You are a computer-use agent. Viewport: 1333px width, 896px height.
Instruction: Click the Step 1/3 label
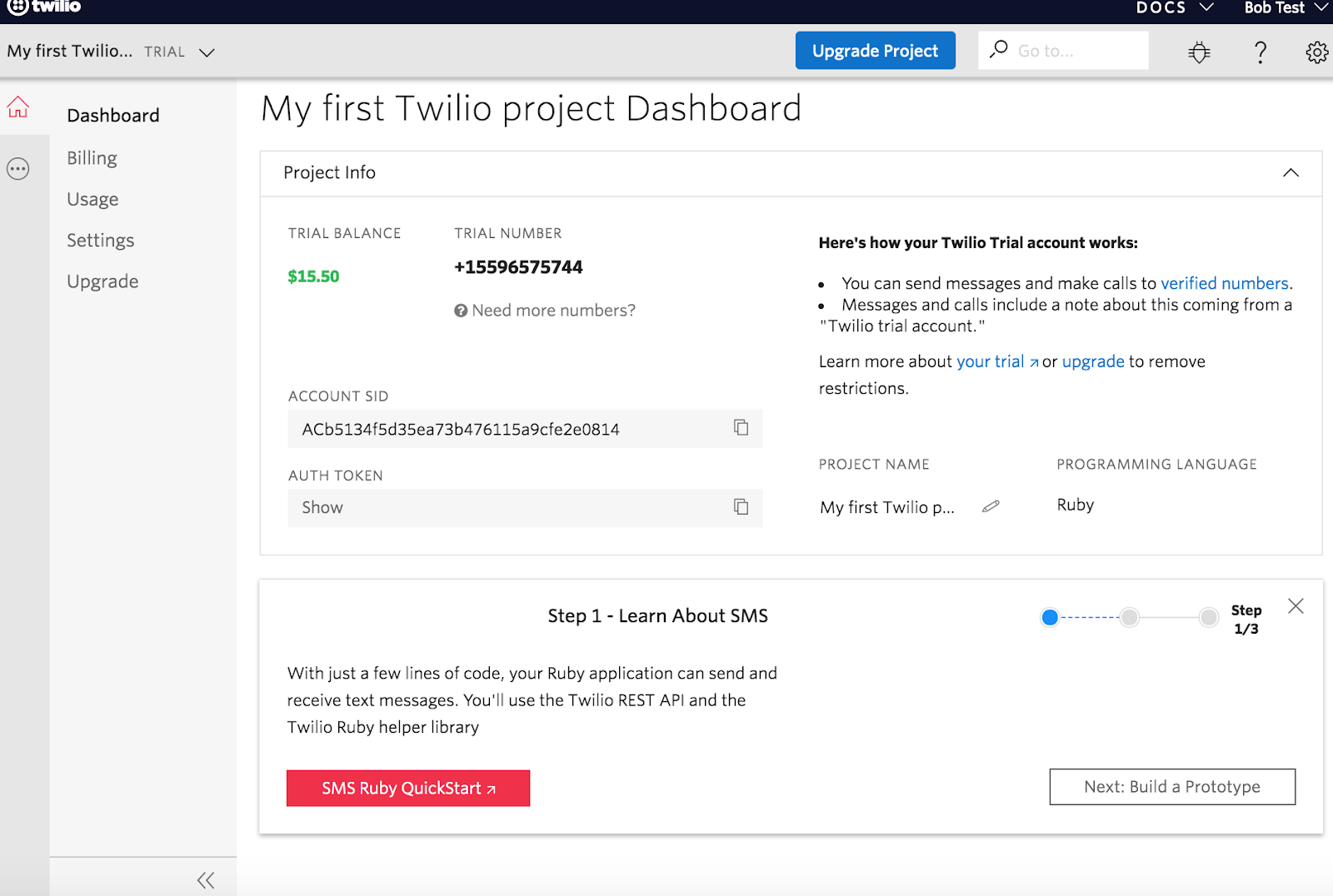click(x=1246, y=620)
